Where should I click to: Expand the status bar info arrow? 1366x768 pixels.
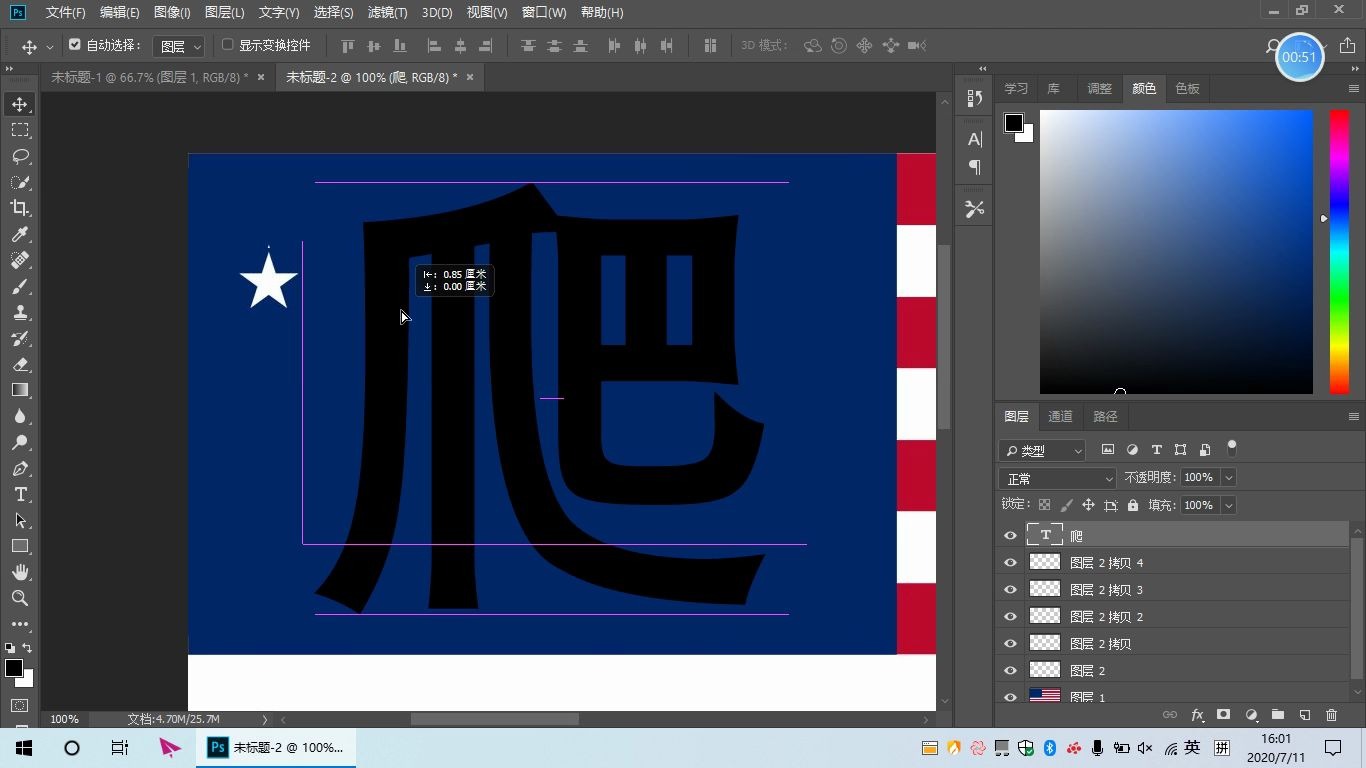click(x=265, y=719)
